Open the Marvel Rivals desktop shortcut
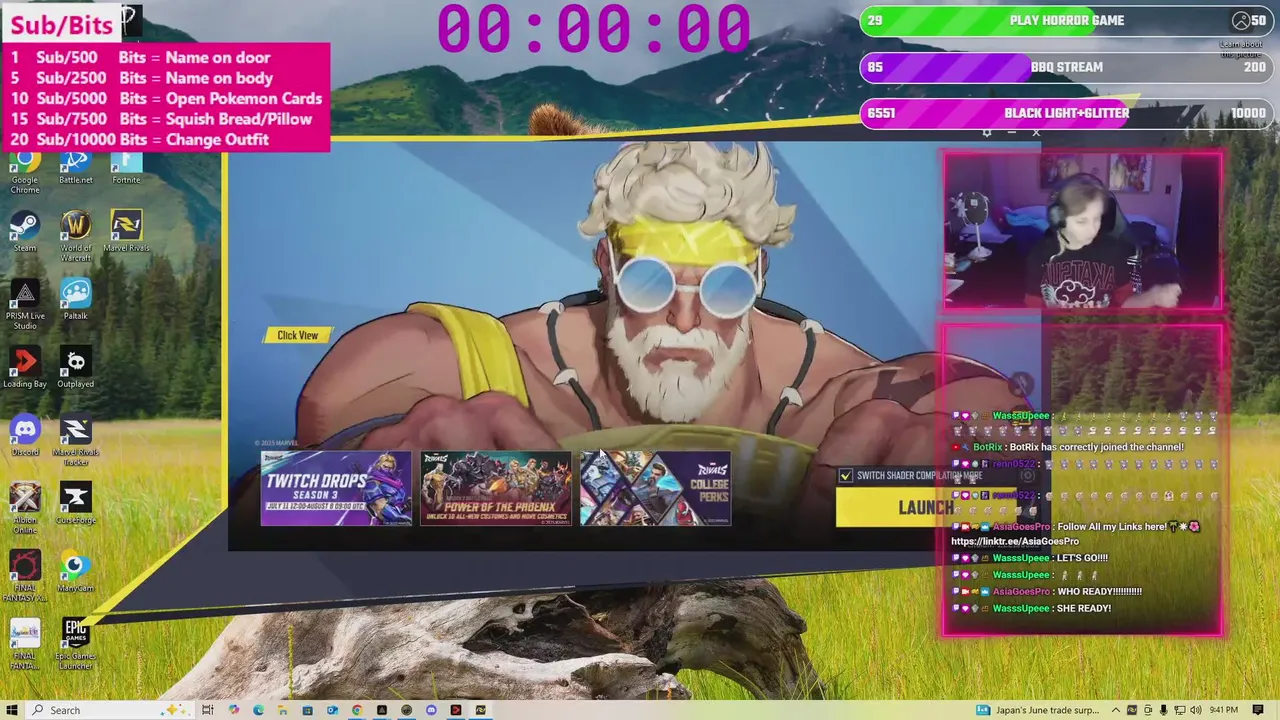Image resolution: width=1280 pixels, height=720 pixels. point(126,232)
